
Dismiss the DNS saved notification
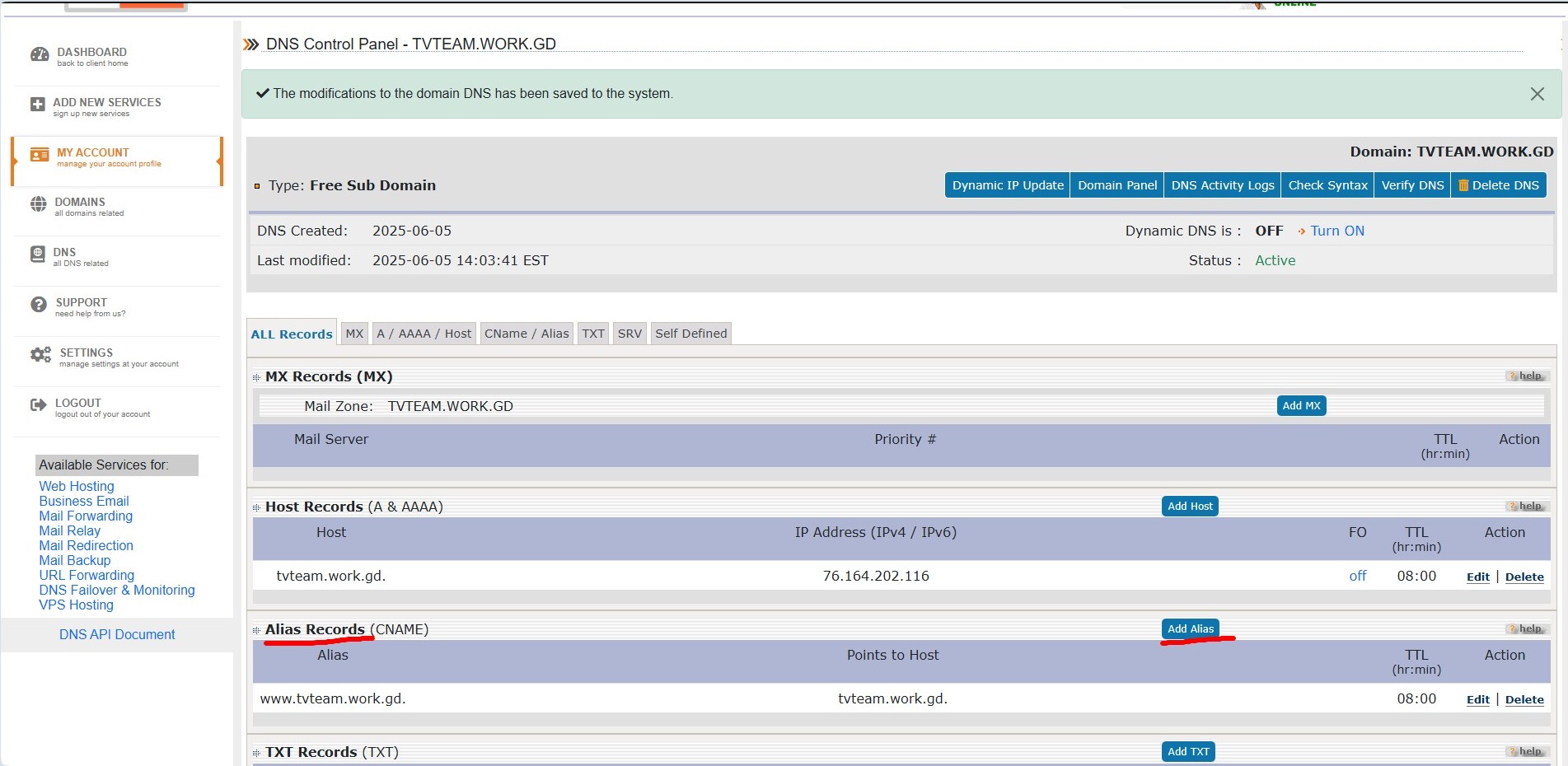(x=1537, y=94)
